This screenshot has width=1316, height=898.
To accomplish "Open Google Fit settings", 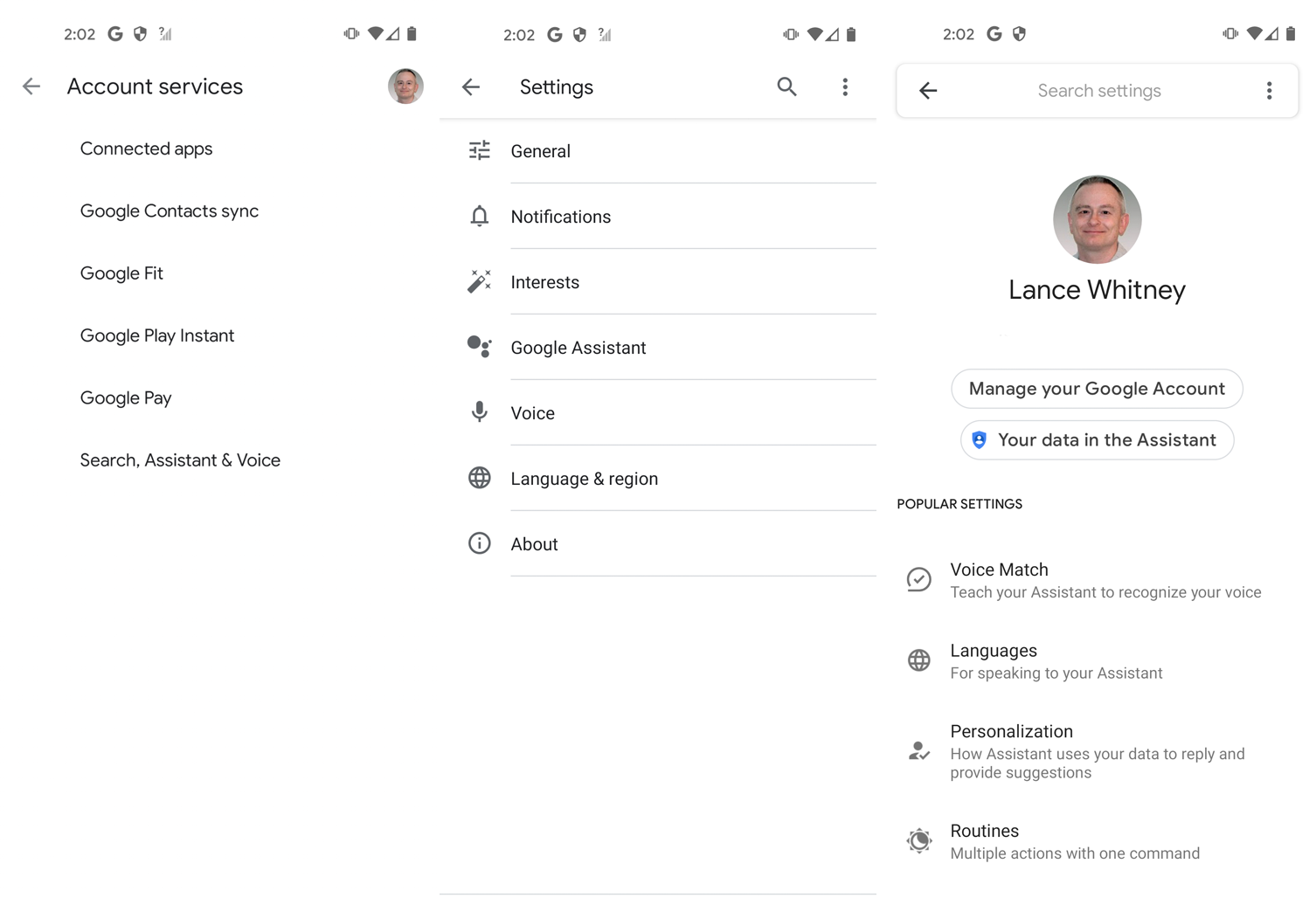I will [x=121, y=273].
